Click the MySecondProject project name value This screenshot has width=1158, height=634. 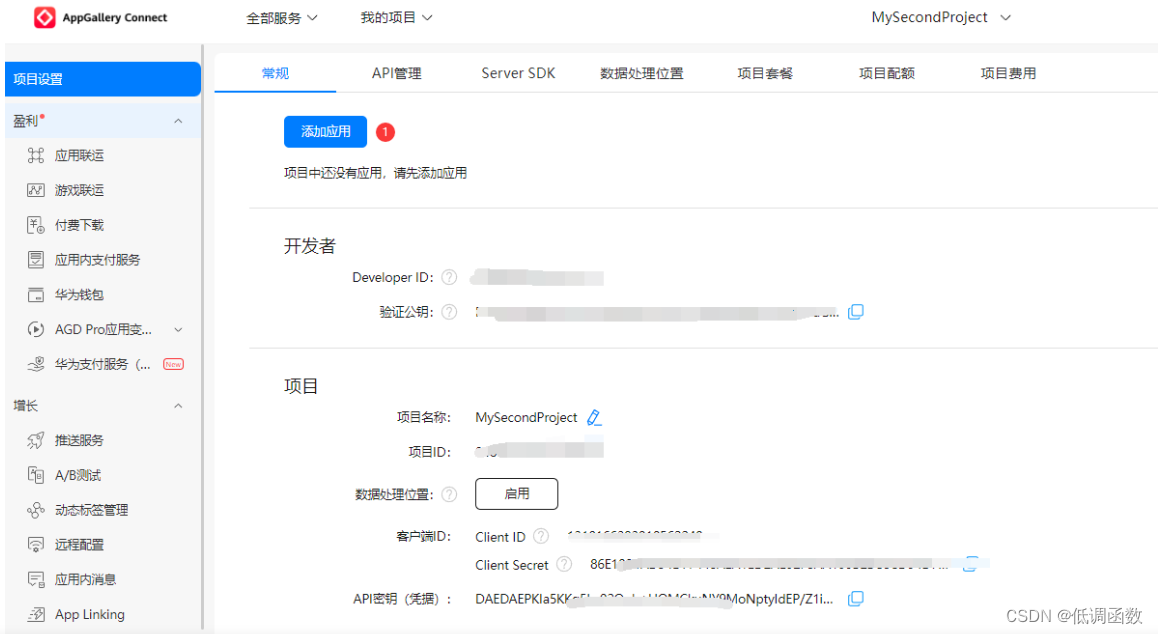526,417
